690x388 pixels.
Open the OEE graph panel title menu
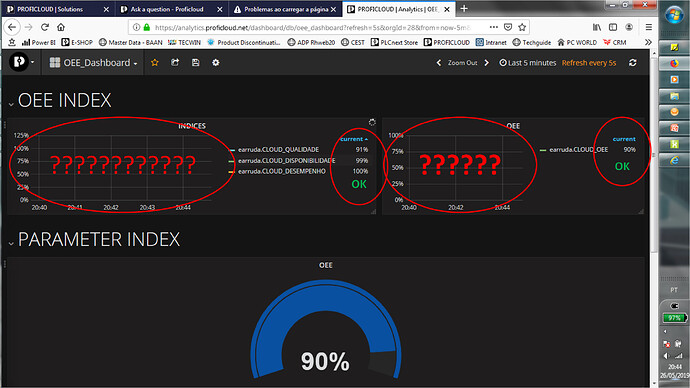513,126
